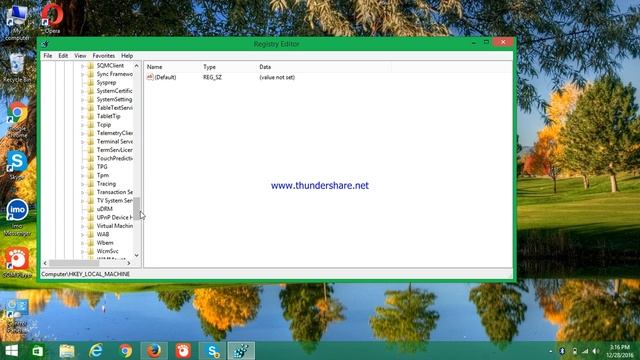Image resolution: width=640 pixels, height=360 pixels.
Task: Click the Sysprep folder icon
Action: (91, 82)
